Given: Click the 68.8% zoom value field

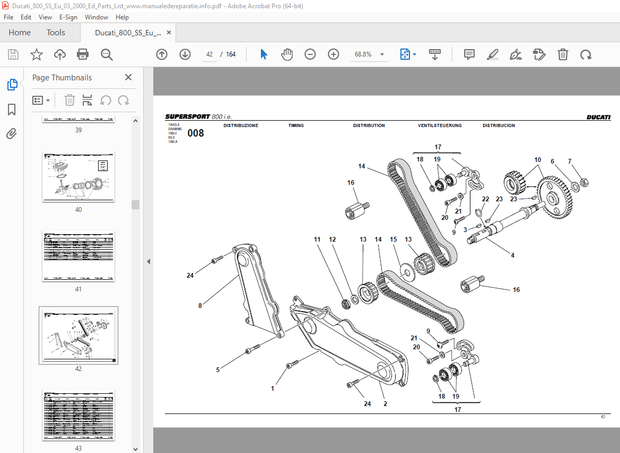Looking at the screenshot, I should coord(363,54).
